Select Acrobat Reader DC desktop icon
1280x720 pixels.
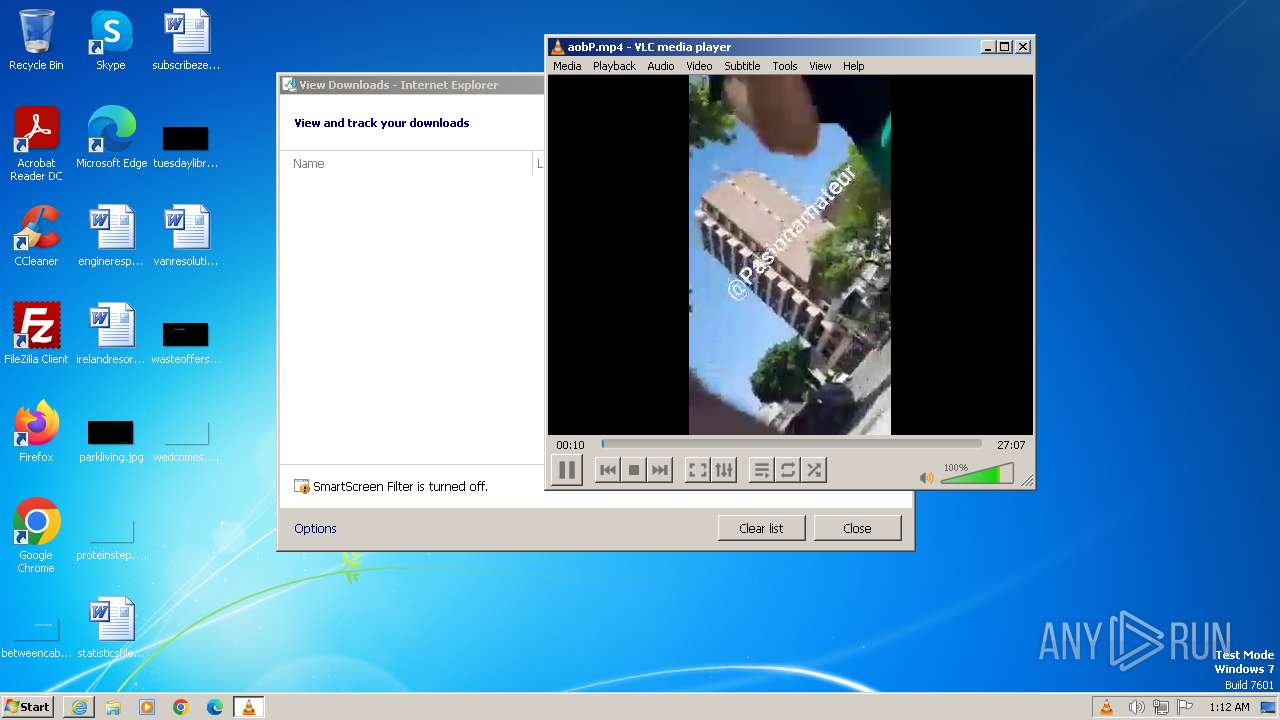click(x=36, y=145)
